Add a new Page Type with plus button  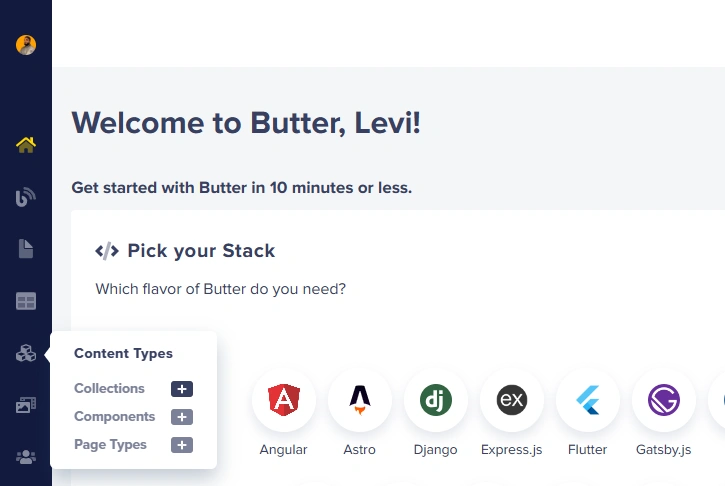182,445
